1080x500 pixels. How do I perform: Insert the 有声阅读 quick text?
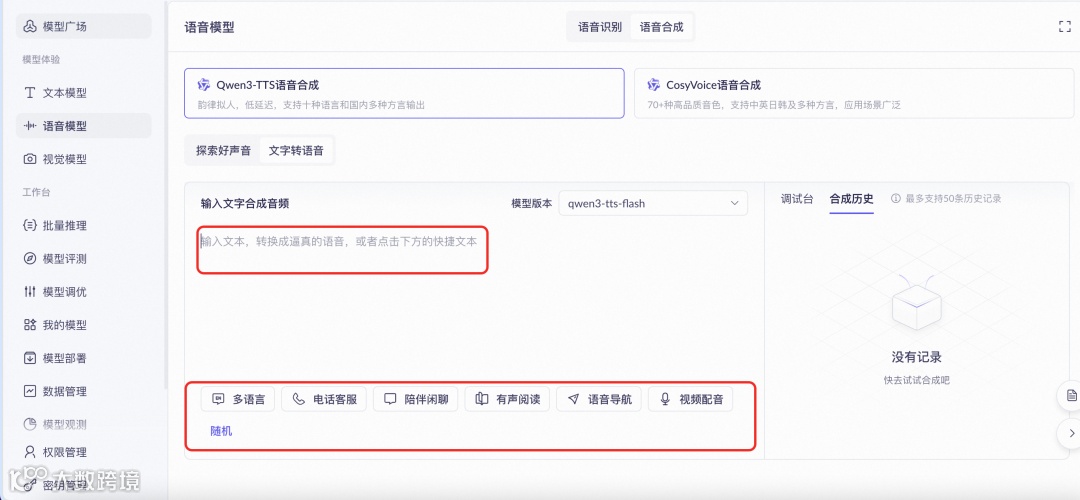508,399
